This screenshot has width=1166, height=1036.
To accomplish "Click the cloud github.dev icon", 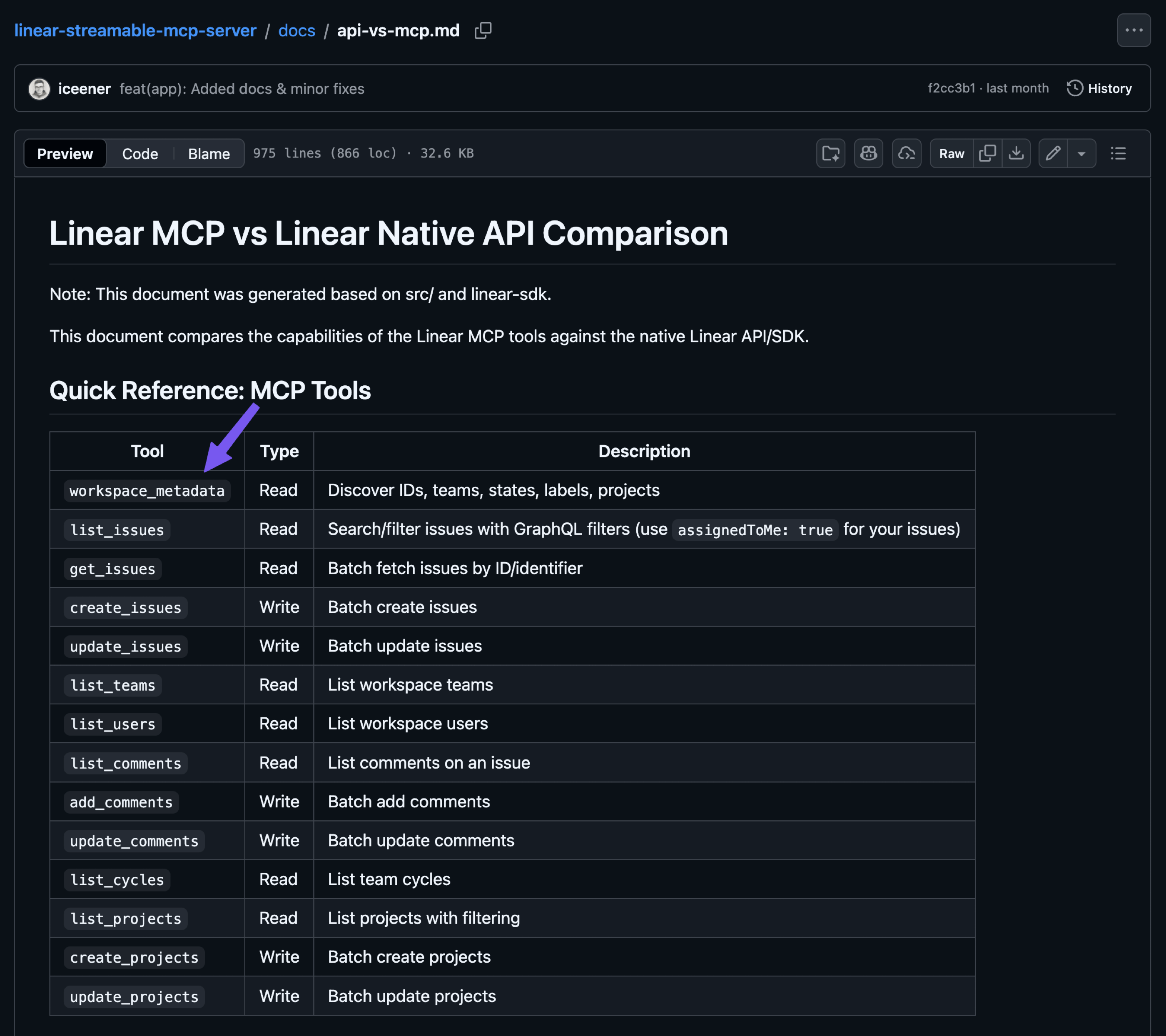I will [x=906, y=153].
